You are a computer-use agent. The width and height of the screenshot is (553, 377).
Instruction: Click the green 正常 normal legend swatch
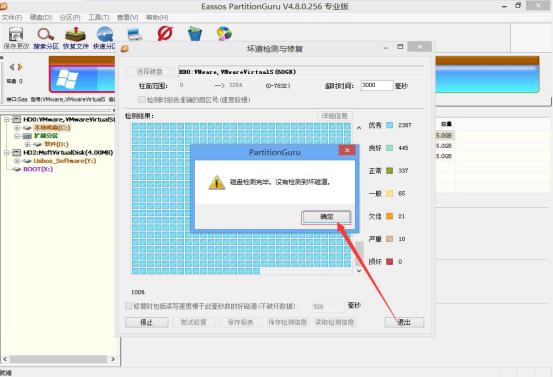[390, 171]
